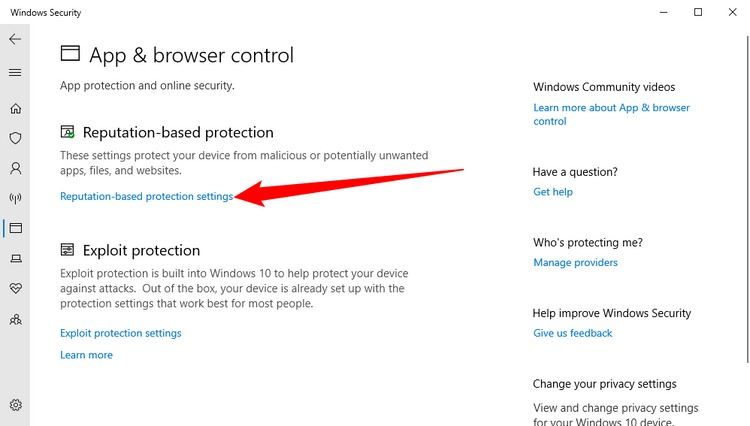The width and height of the screenshot is (750, 426).
Task: Open Learn more about App & browser control
Action: (611, 114)
